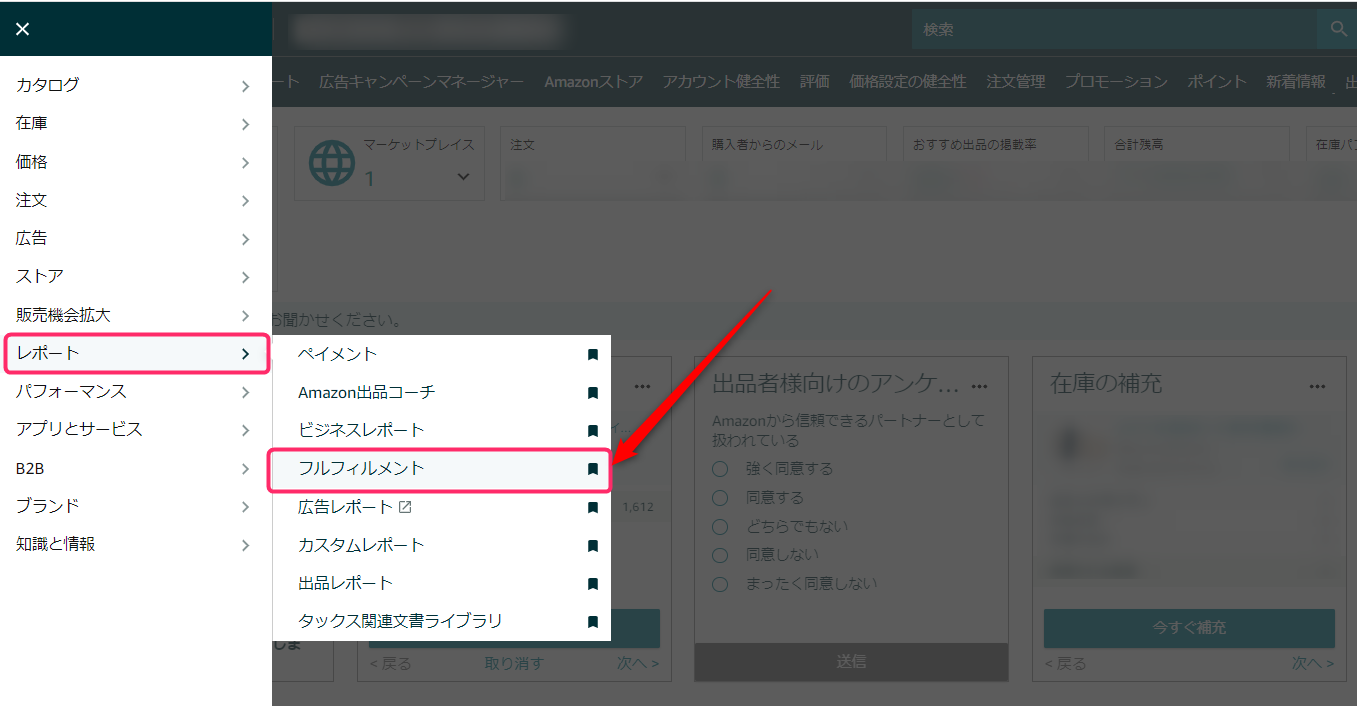1357x706 pixels.
Task: Open the ブランド menu item
Action: pos(136,506)
